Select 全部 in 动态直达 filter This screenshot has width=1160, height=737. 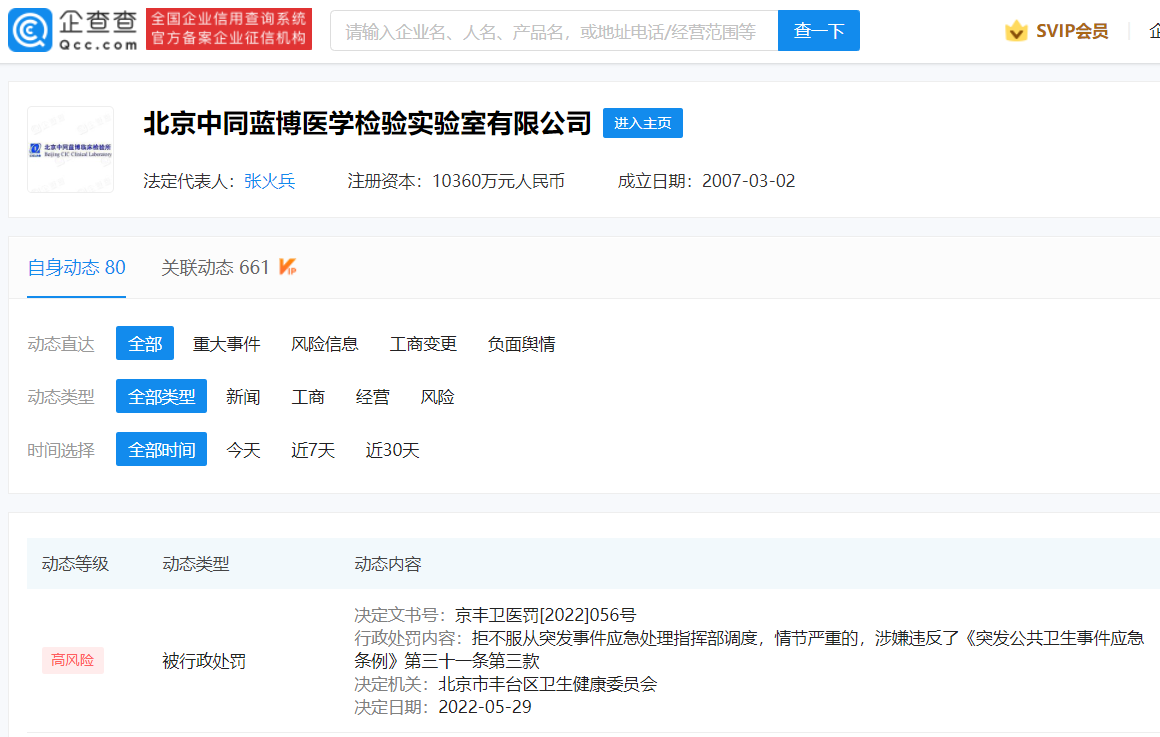145,343
